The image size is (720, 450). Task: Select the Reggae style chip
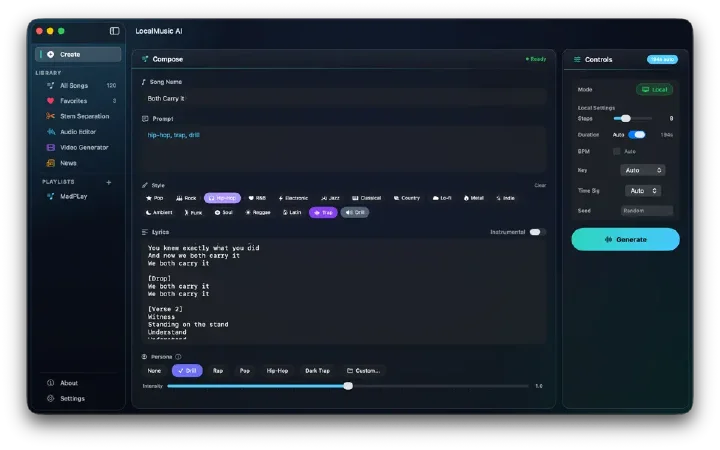coord(258,213)
